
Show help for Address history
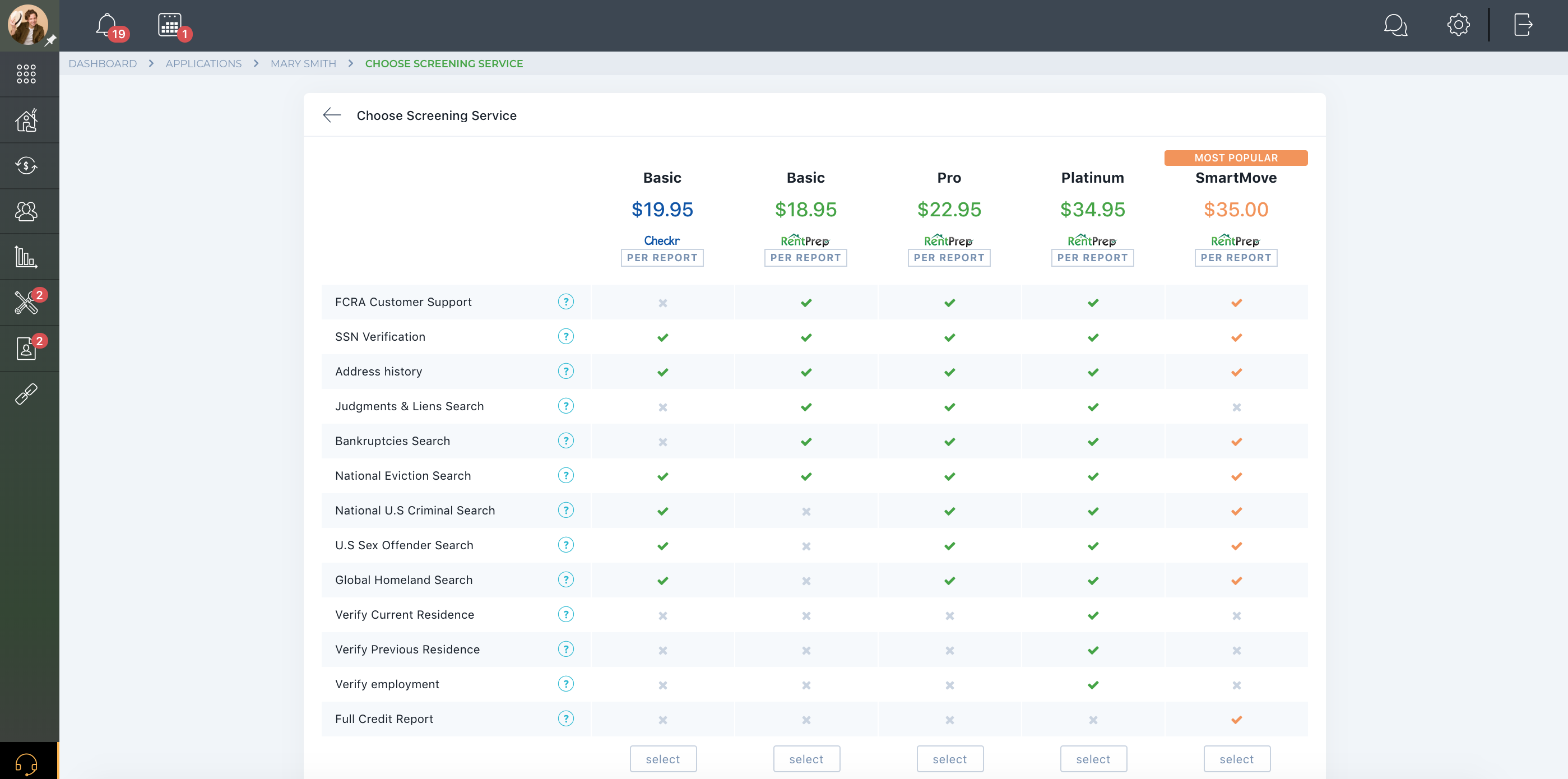pos(565,371)
